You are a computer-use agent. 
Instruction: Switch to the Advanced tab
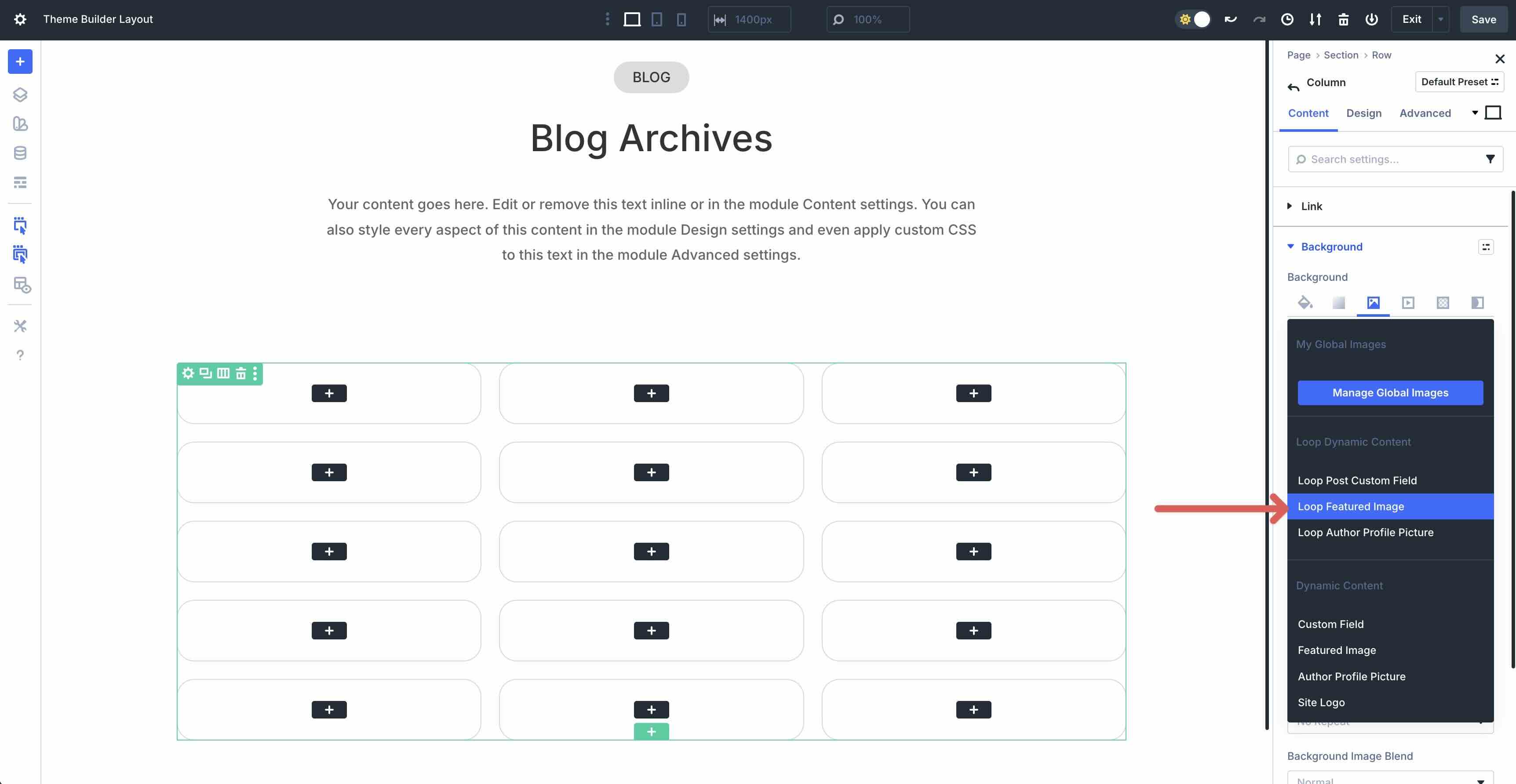(x=1424, y=113)
